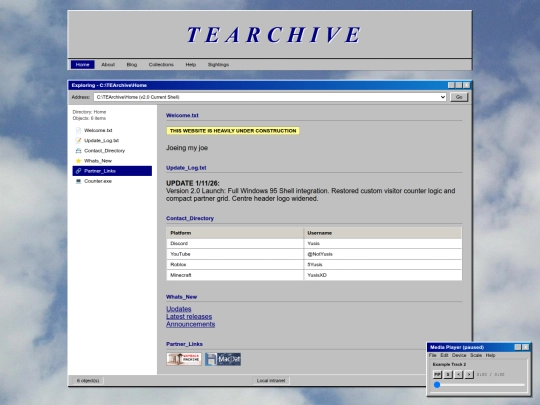Image resolution: width=540 pixels, height=405 pixels.
Task: Click the Welcome.txt section heading
Action: point(182,115)
